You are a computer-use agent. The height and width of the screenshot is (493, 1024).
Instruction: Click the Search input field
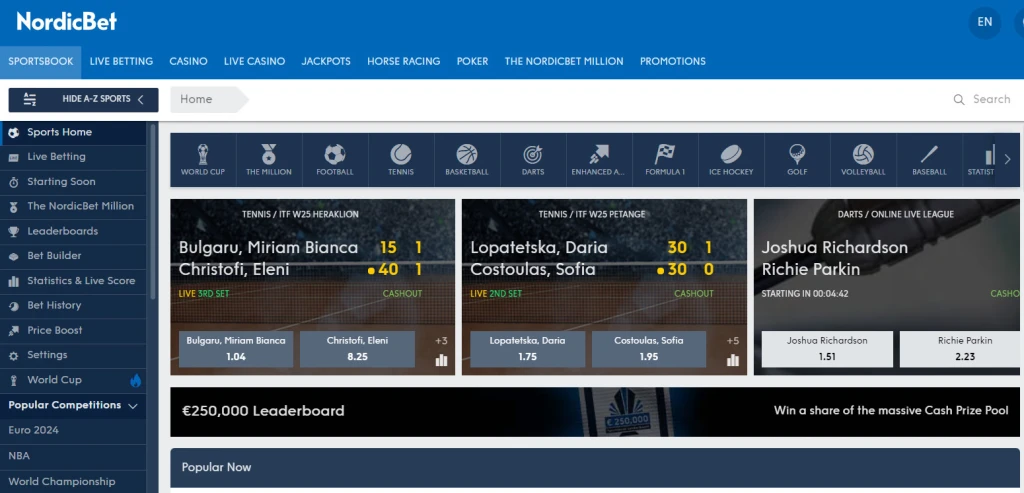tap(991, 99)
